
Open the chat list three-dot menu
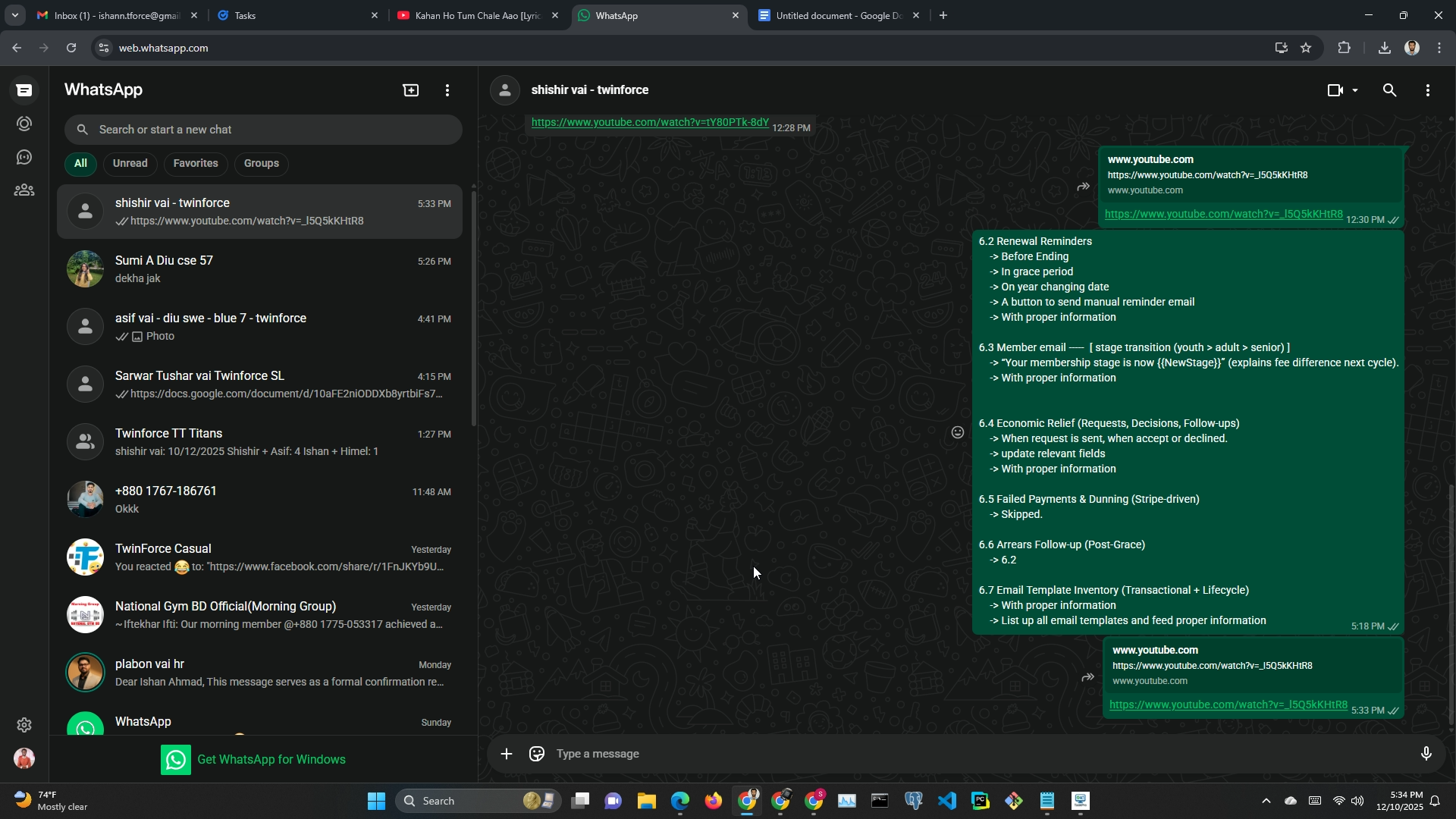[447, 90]
